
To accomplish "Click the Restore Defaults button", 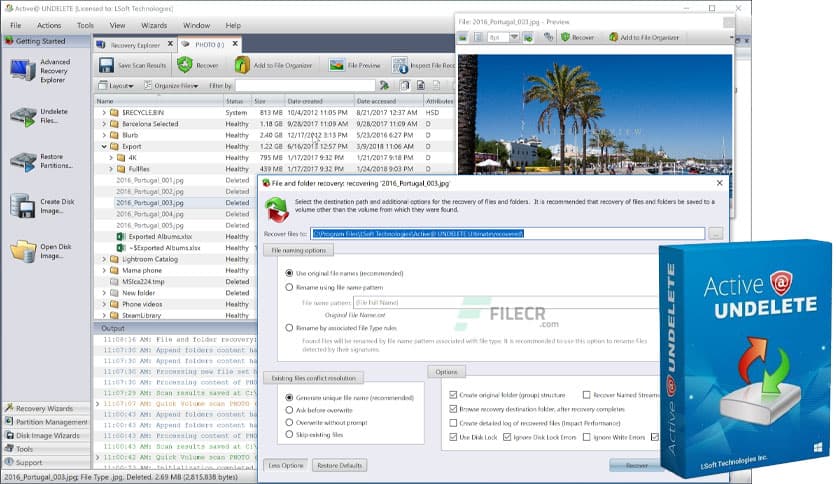I will (x=338, y=465).
